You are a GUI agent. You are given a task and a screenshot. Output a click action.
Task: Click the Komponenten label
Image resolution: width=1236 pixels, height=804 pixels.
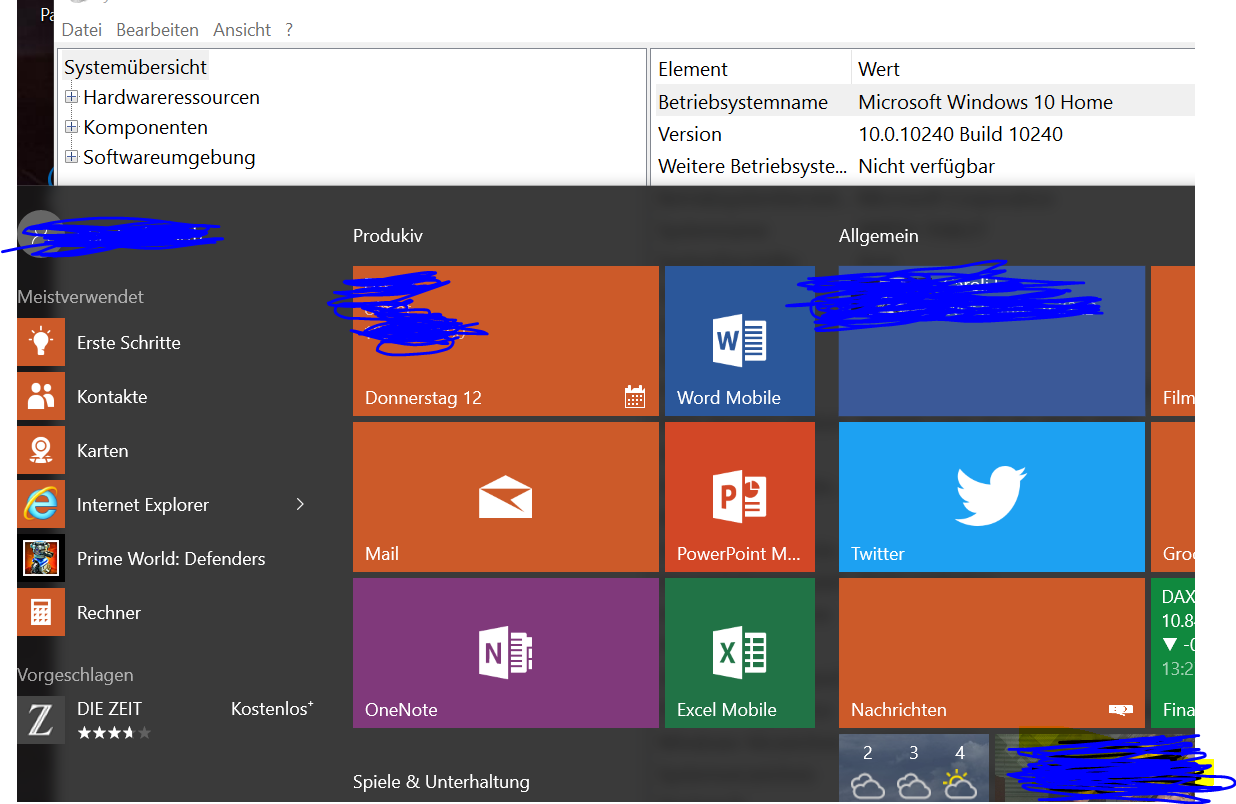point(145,128)
